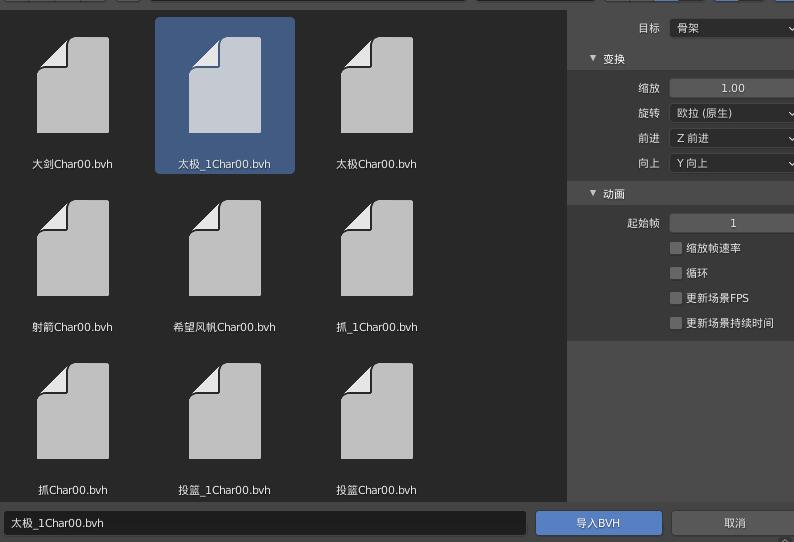The height and width of the screenshot is (542, 794).
Task: Click the 缩放 1.00 value field
Action: tap(731, 88)
